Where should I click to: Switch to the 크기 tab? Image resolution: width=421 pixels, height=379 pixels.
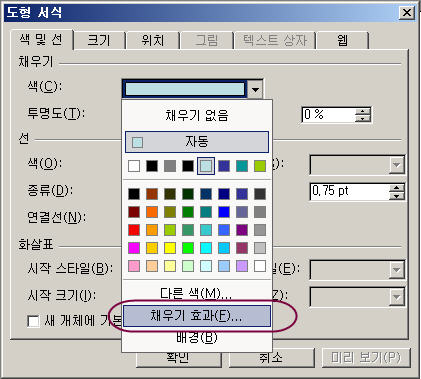pyautogui.click(x=99, y=40)
